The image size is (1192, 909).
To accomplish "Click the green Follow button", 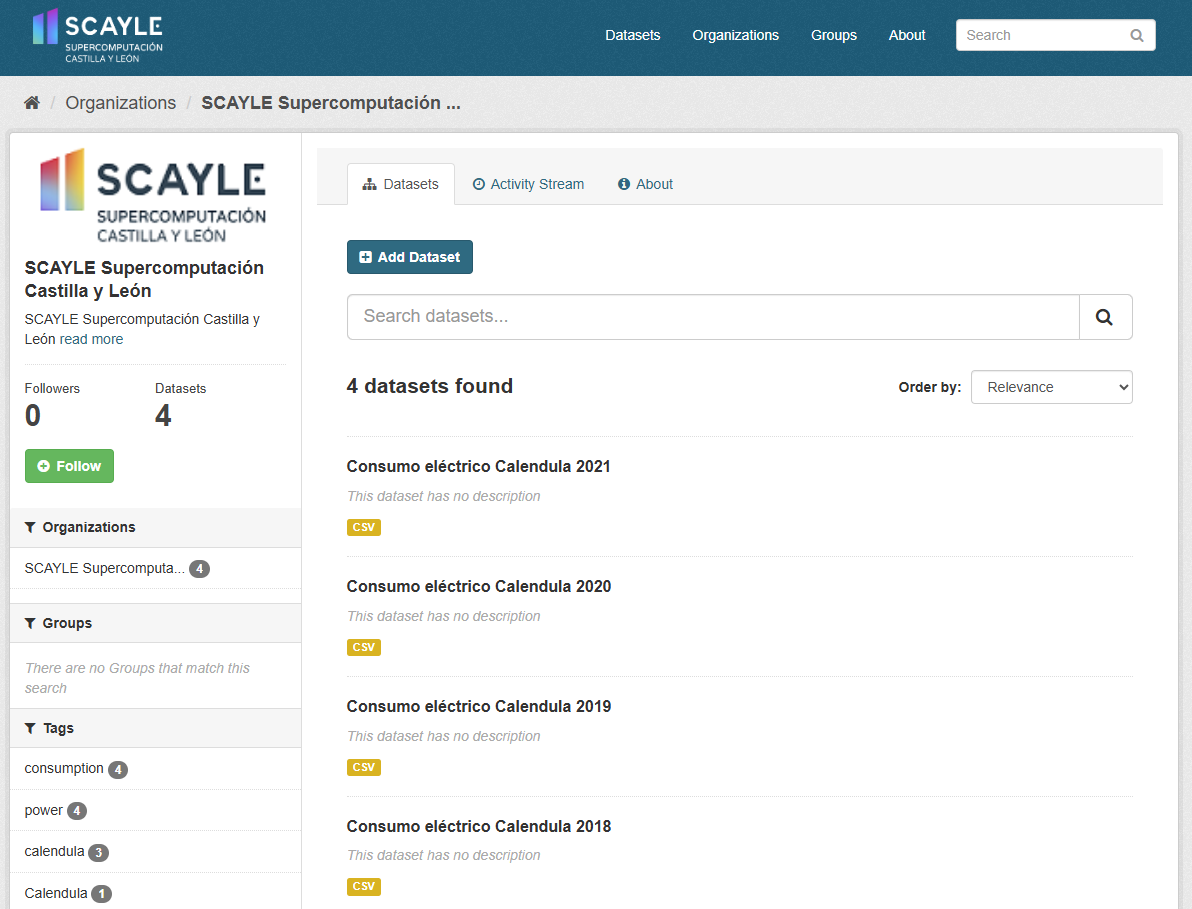I will (x=69, y=467).
